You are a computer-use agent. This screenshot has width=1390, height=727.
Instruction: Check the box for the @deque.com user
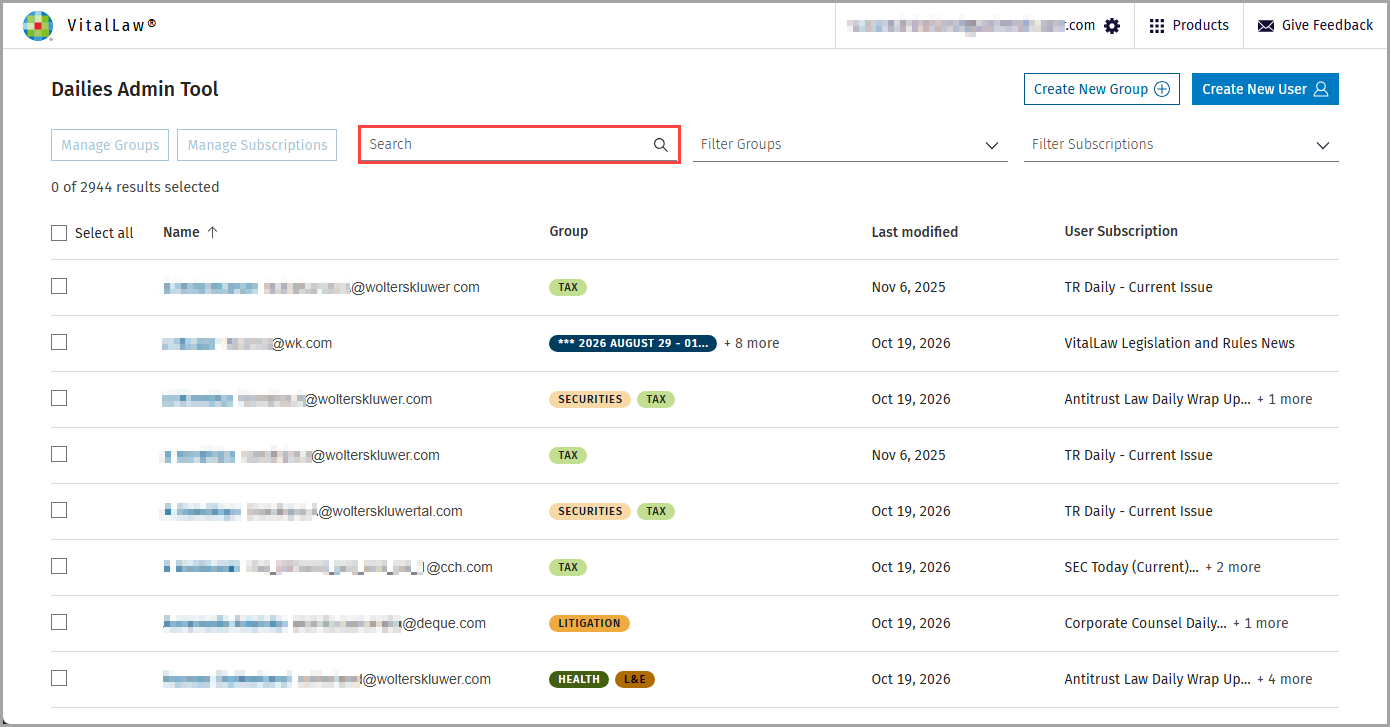(59, 622)
